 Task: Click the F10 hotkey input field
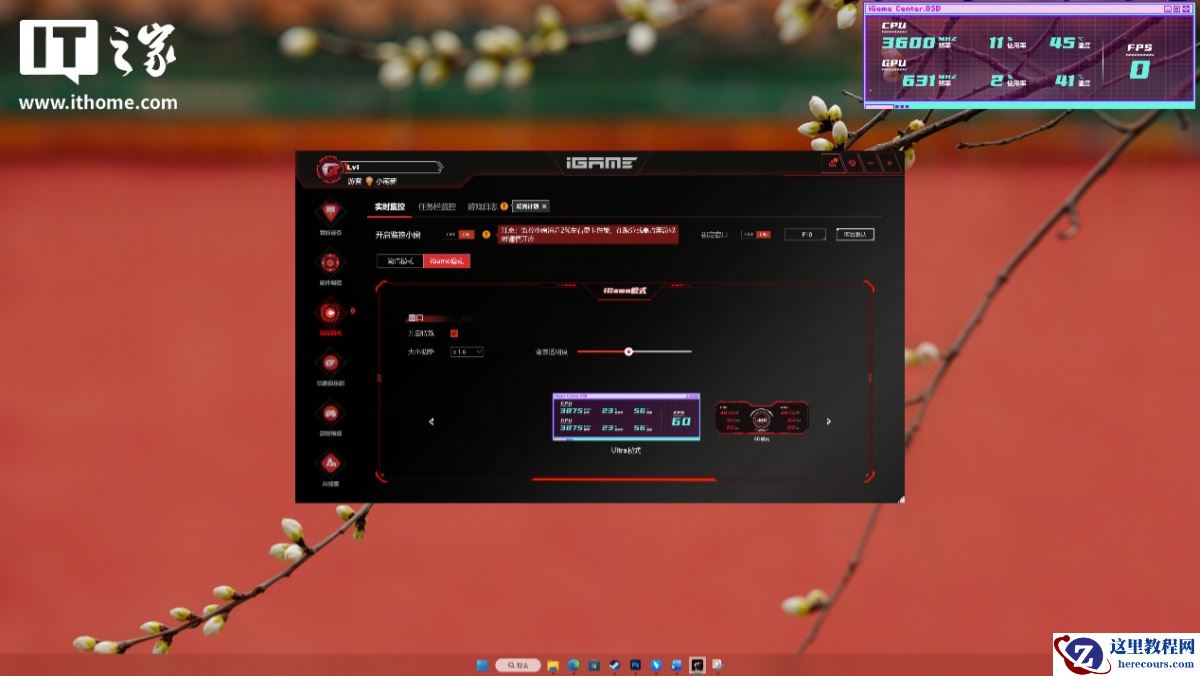[x=805, y=234]
